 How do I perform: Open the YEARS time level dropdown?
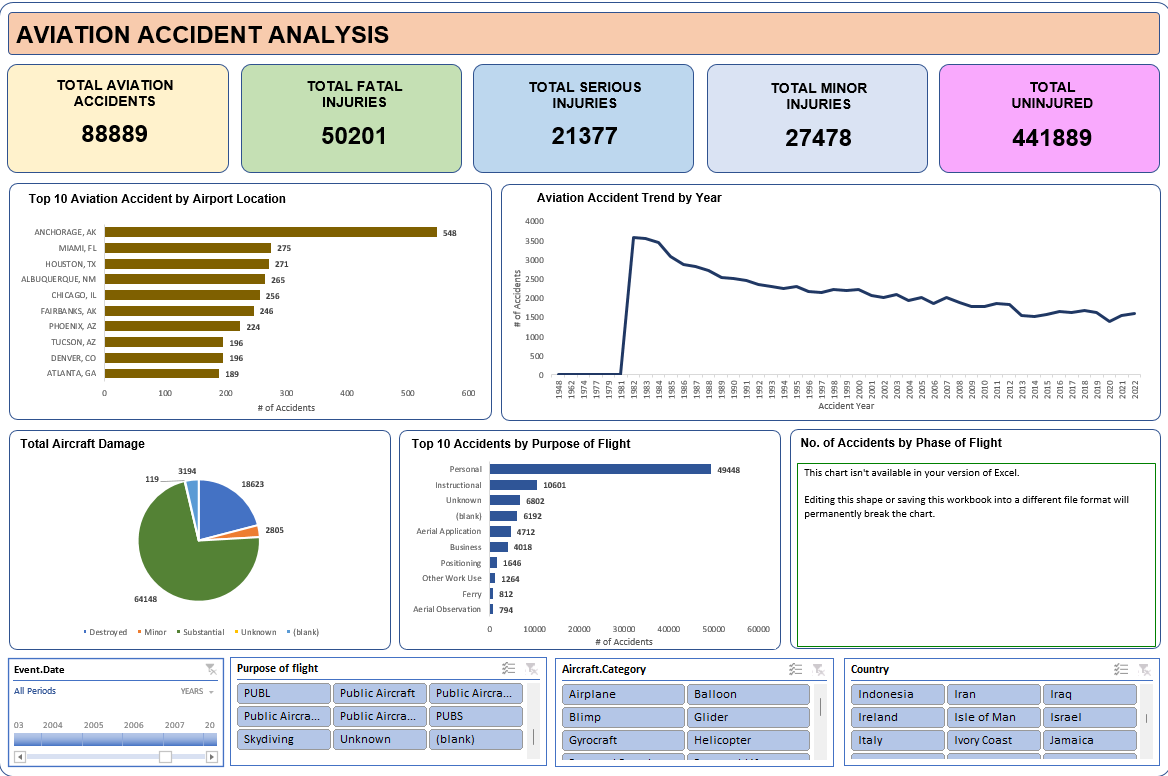click(x=197, y=691)
